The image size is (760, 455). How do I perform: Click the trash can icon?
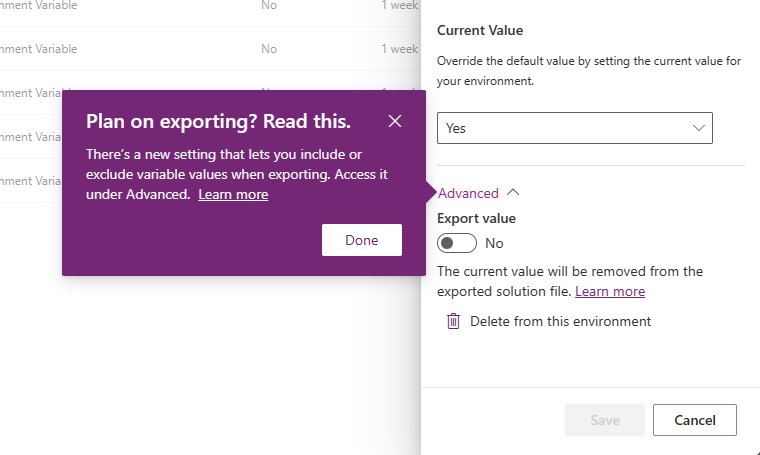click(453, 321)
